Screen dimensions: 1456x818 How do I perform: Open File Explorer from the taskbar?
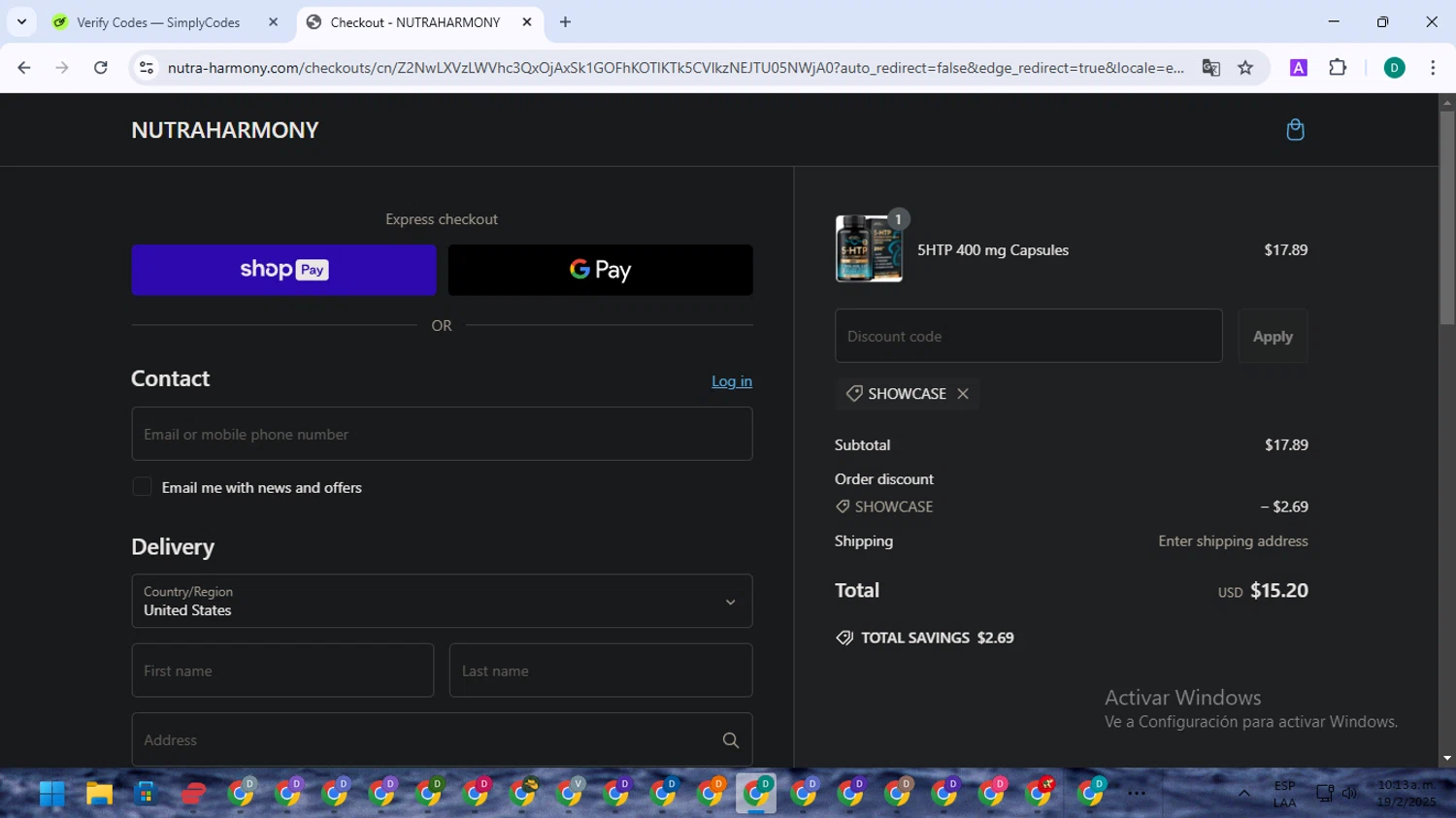99,794
